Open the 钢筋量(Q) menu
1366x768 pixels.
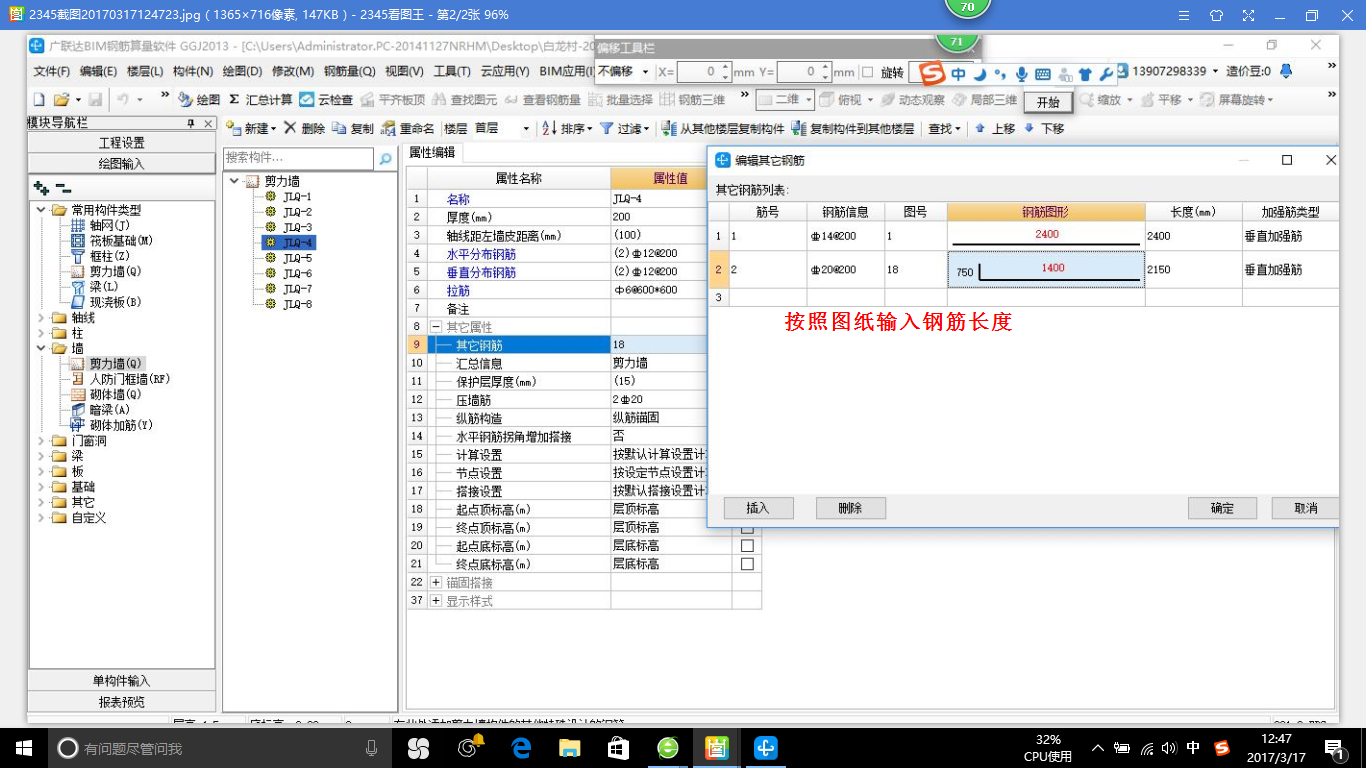349,71
